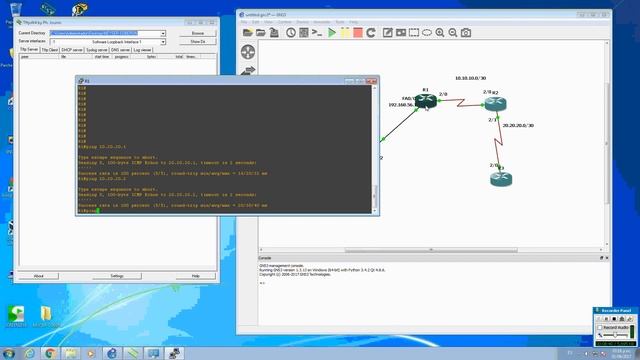Image resolution: width=640 pixels, height=360 pixels.
Task: Open Internet Explorer from the taskbar
Action: pyautogui.click(x=29, y=353)
